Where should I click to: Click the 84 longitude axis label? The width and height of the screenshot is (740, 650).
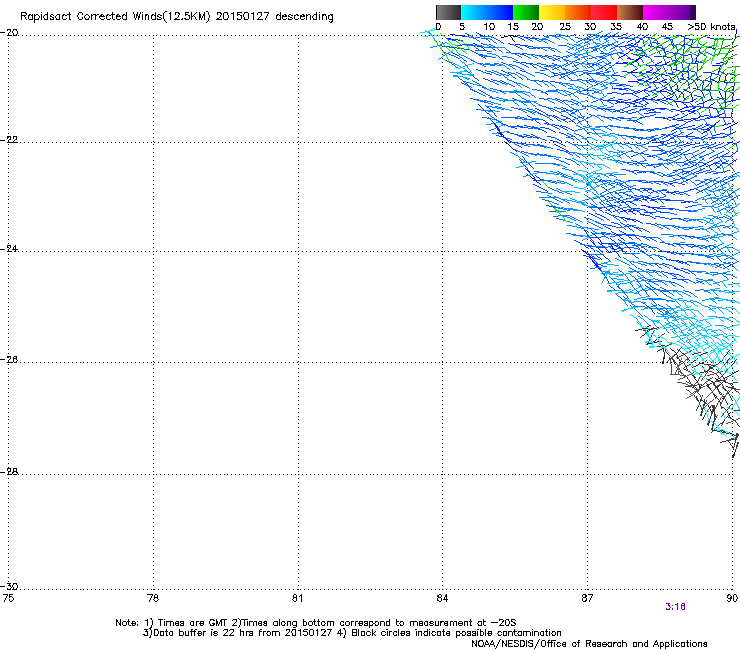coord(442,599)
